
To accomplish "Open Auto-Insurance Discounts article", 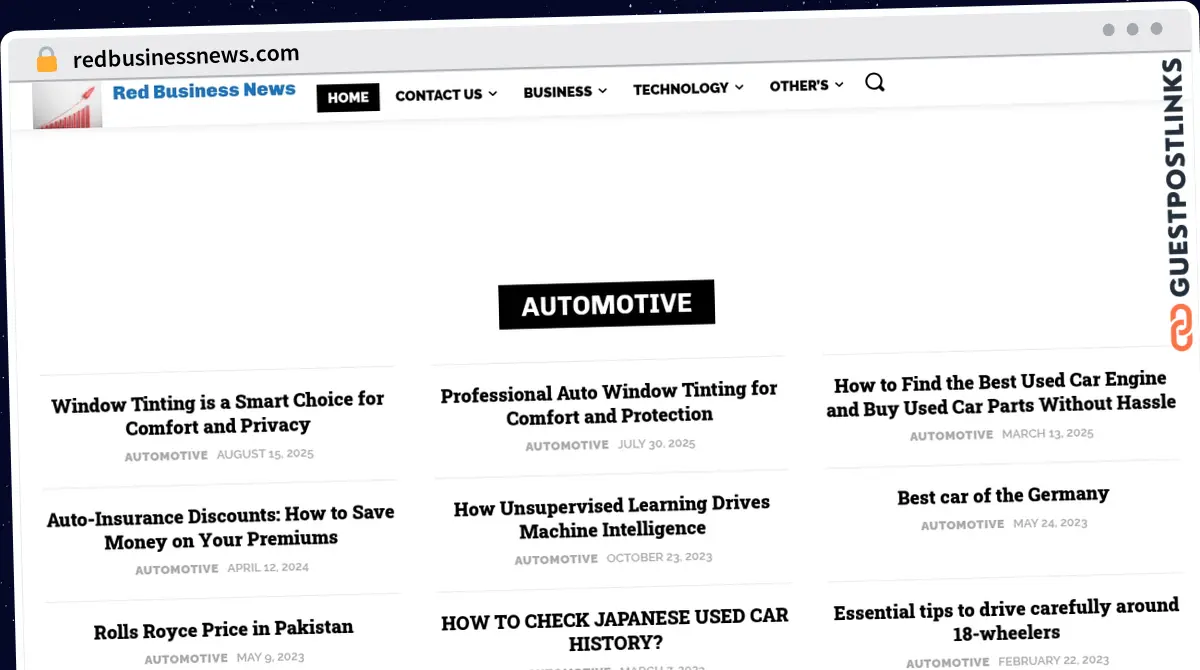I will pos(221,527).
